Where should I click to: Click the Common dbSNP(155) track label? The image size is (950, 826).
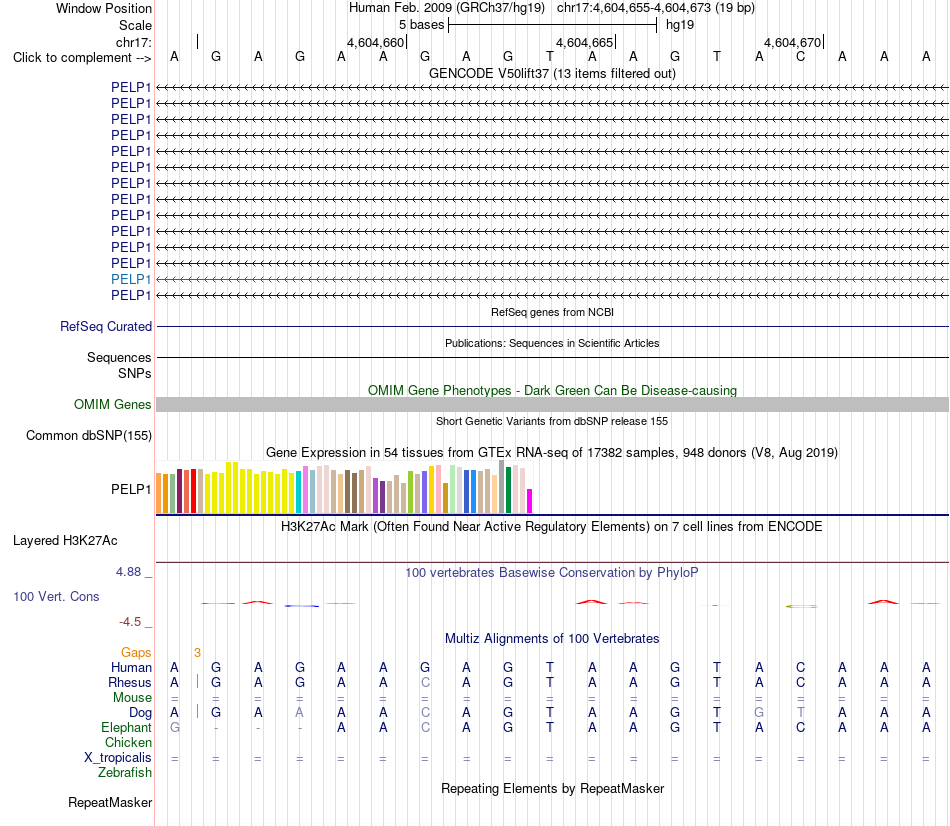pyautogui.click(x=89, y=436)
